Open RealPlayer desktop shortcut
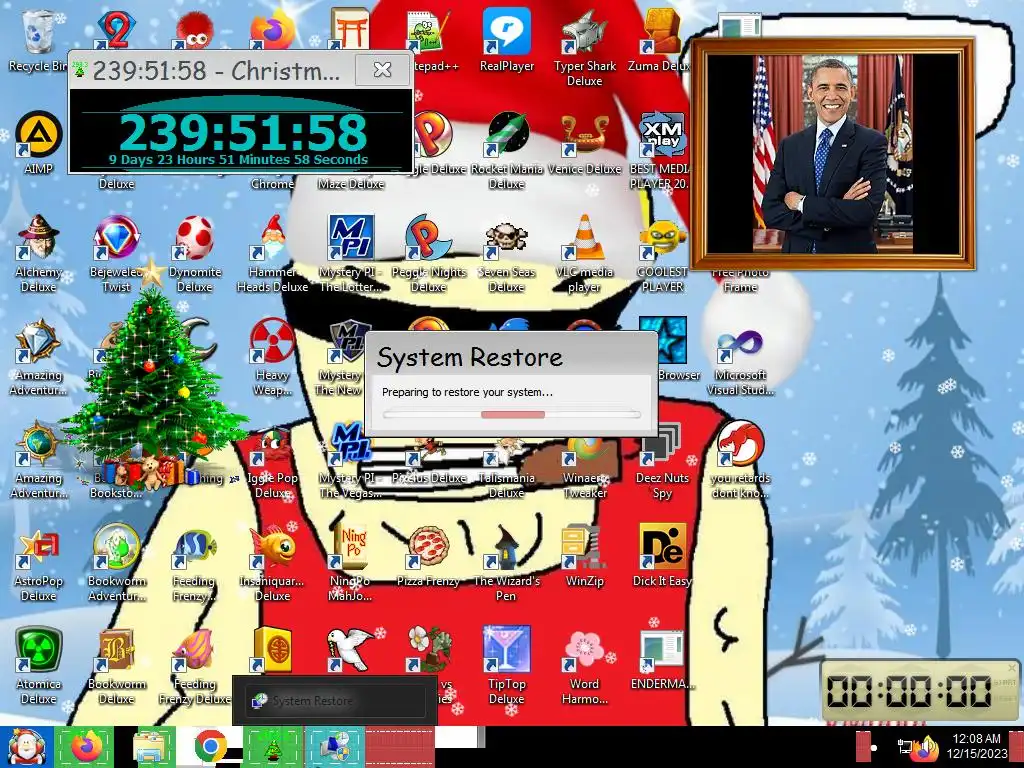Image resolution: width=1024 pixels, height=768 pixels. click(507, 40)
